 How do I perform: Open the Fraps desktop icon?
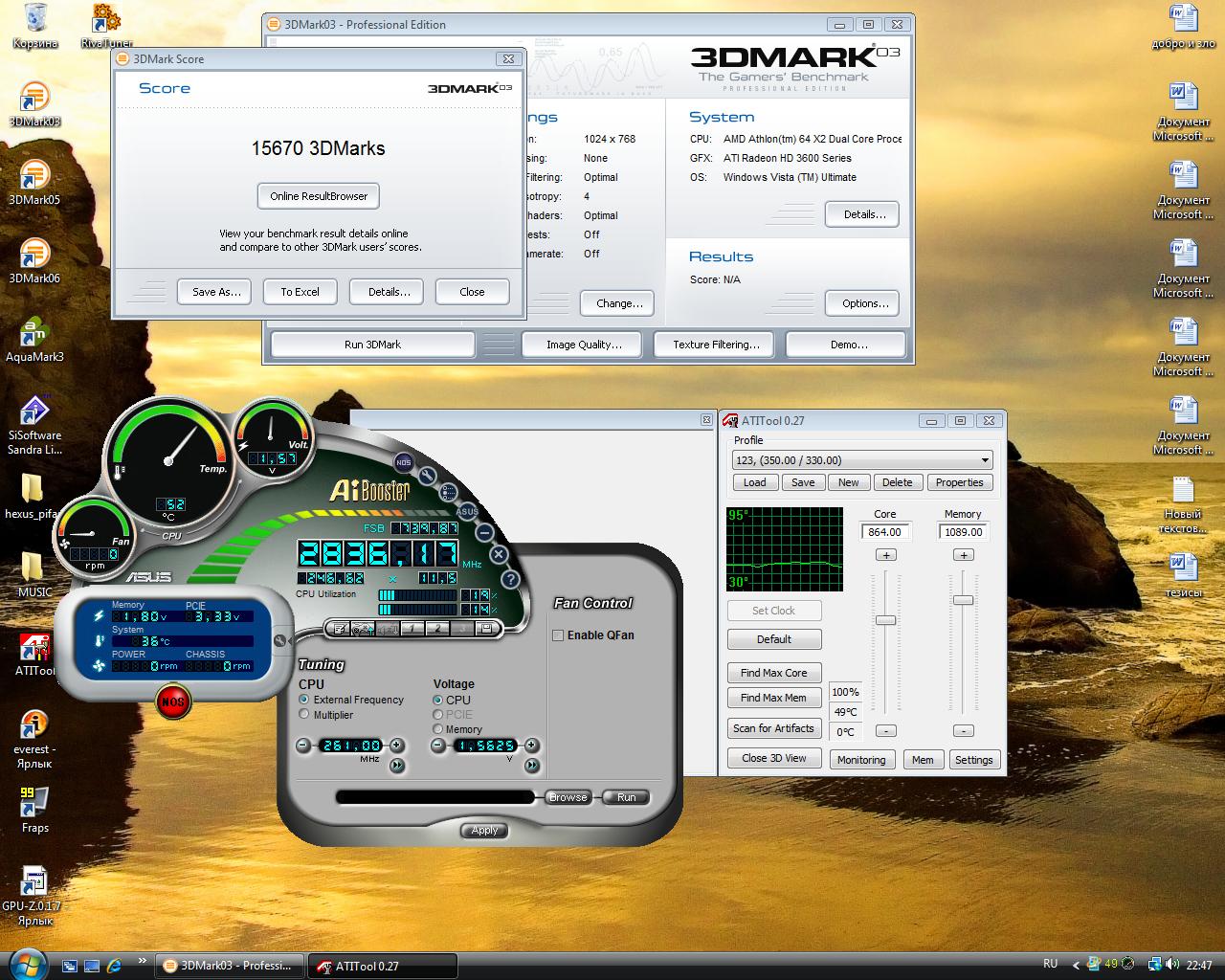[x=34, y=811]
